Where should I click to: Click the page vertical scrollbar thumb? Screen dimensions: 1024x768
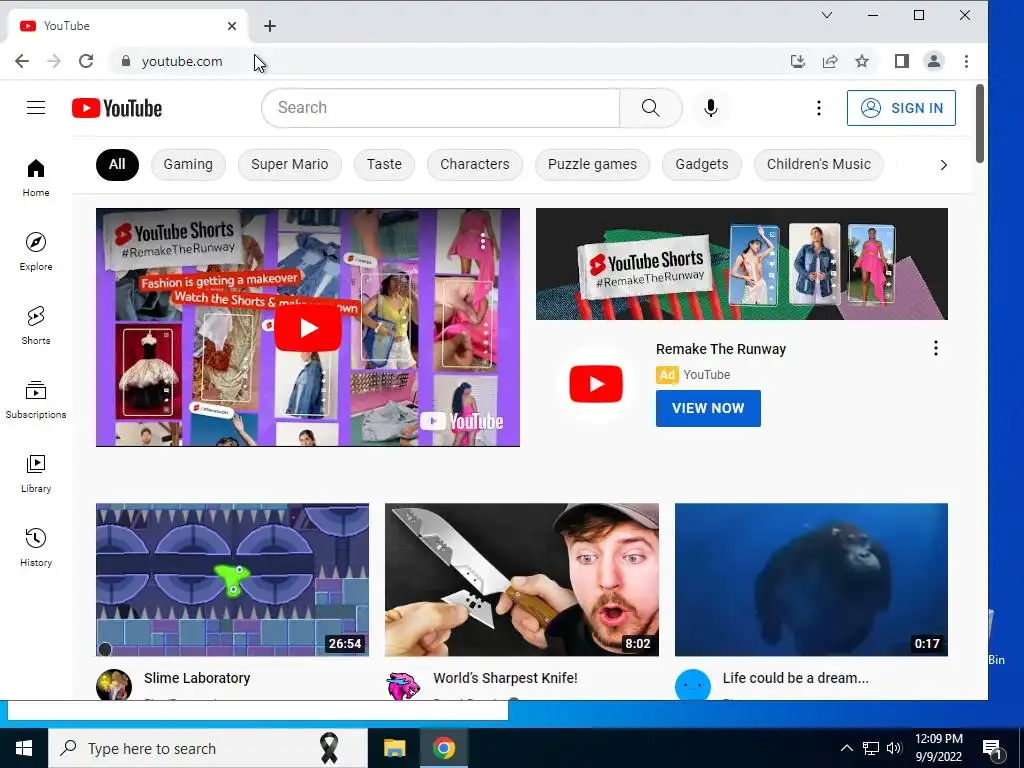[x=980, y=123]
